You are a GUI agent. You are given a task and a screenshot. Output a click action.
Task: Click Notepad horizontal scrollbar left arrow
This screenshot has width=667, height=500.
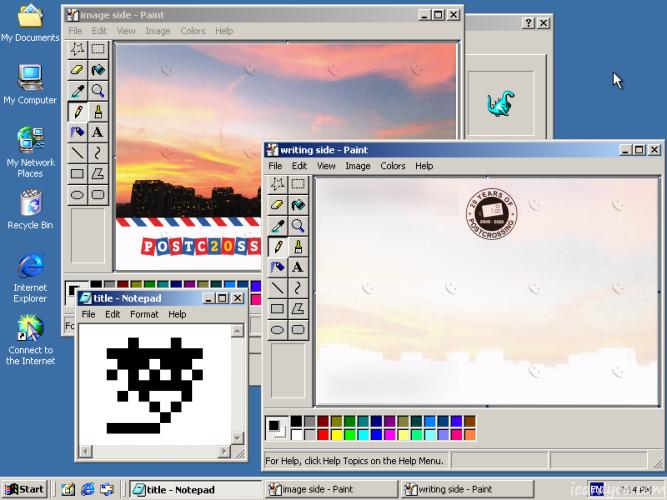coord(85,451)
